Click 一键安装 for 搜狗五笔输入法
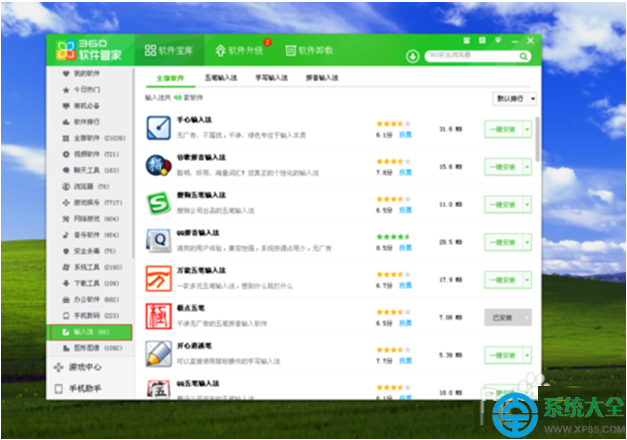The image size is (627, 440). [503, 204]
